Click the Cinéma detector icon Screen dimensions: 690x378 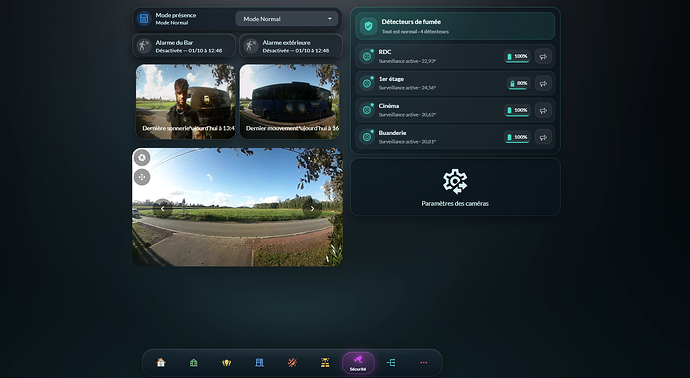coord(367,110)
